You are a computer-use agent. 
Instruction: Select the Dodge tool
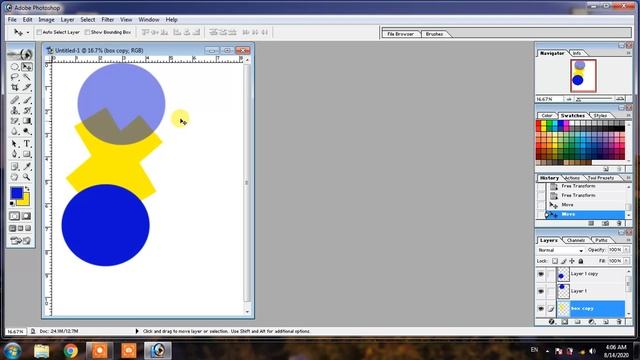coord(27,131)
